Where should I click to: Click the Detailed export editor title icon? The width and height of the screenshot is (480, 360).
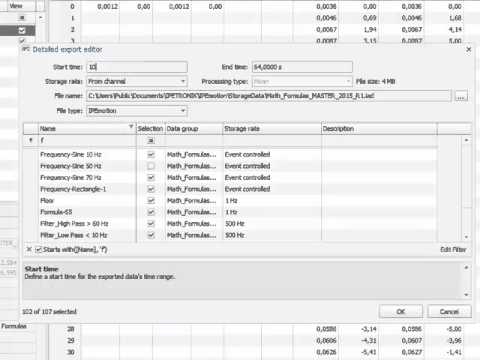(x=26, y=49)
